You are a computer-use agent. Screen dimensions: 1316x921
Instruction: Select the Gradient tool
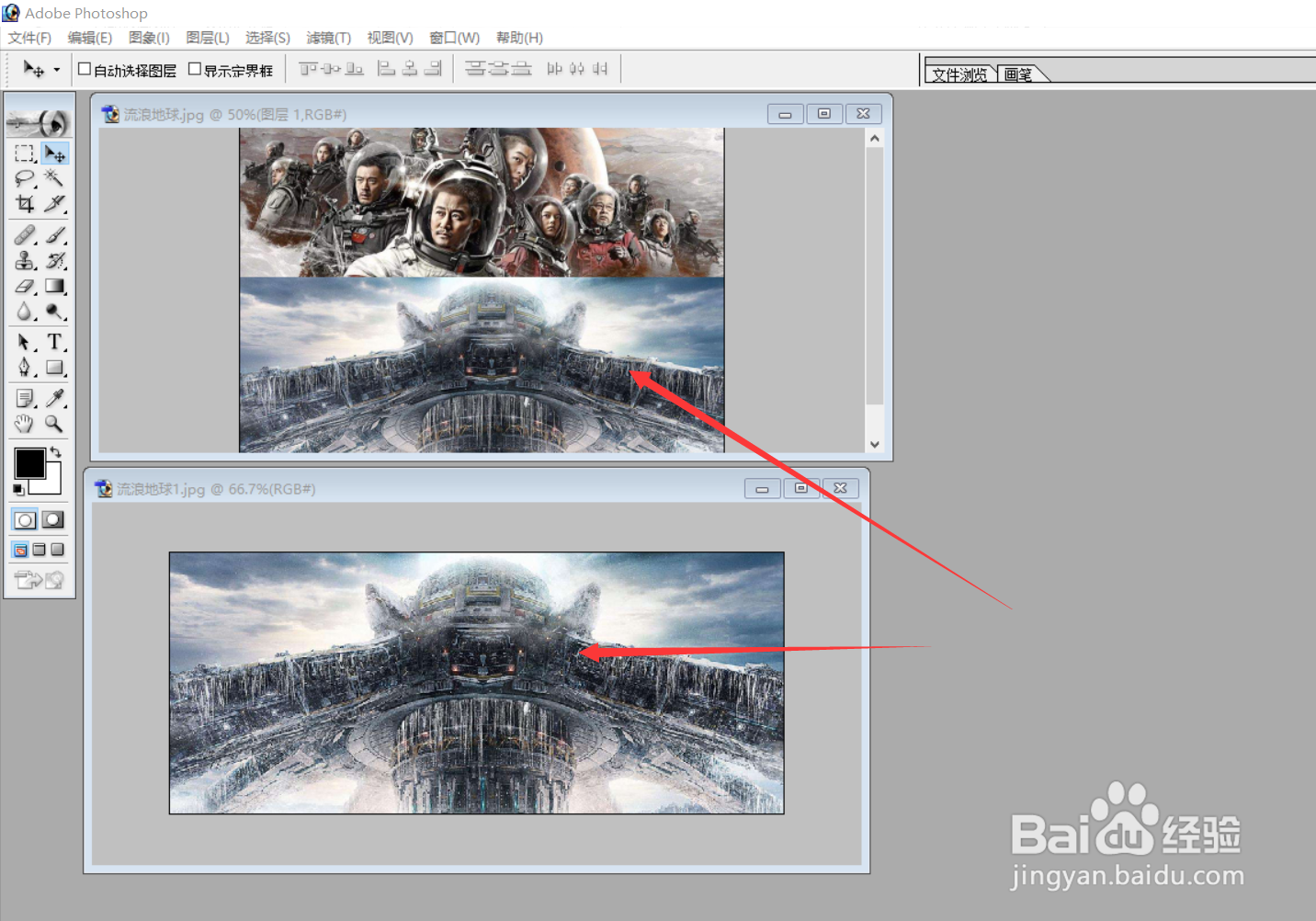point(54,287)
